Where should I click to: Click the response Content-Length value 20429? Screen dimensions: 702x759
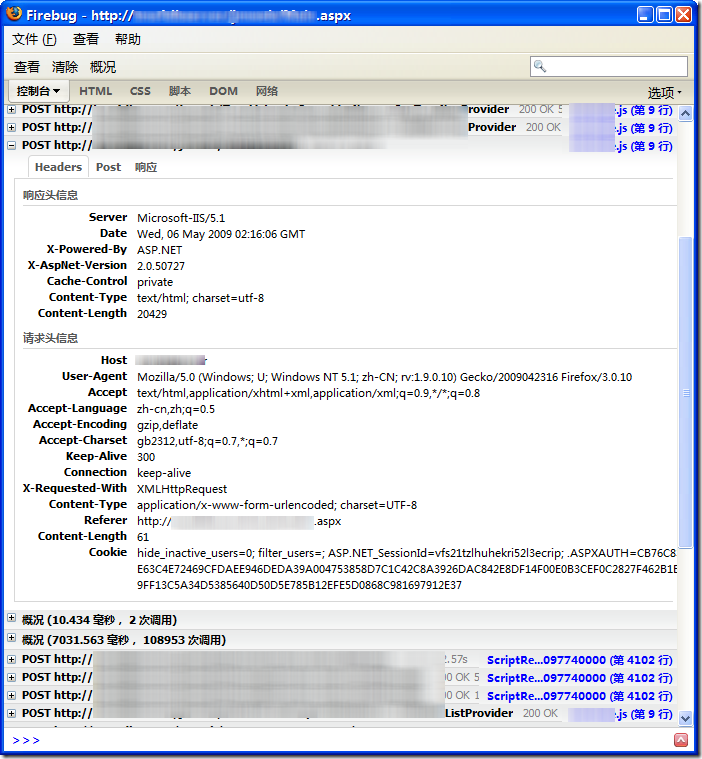point(152,314)
